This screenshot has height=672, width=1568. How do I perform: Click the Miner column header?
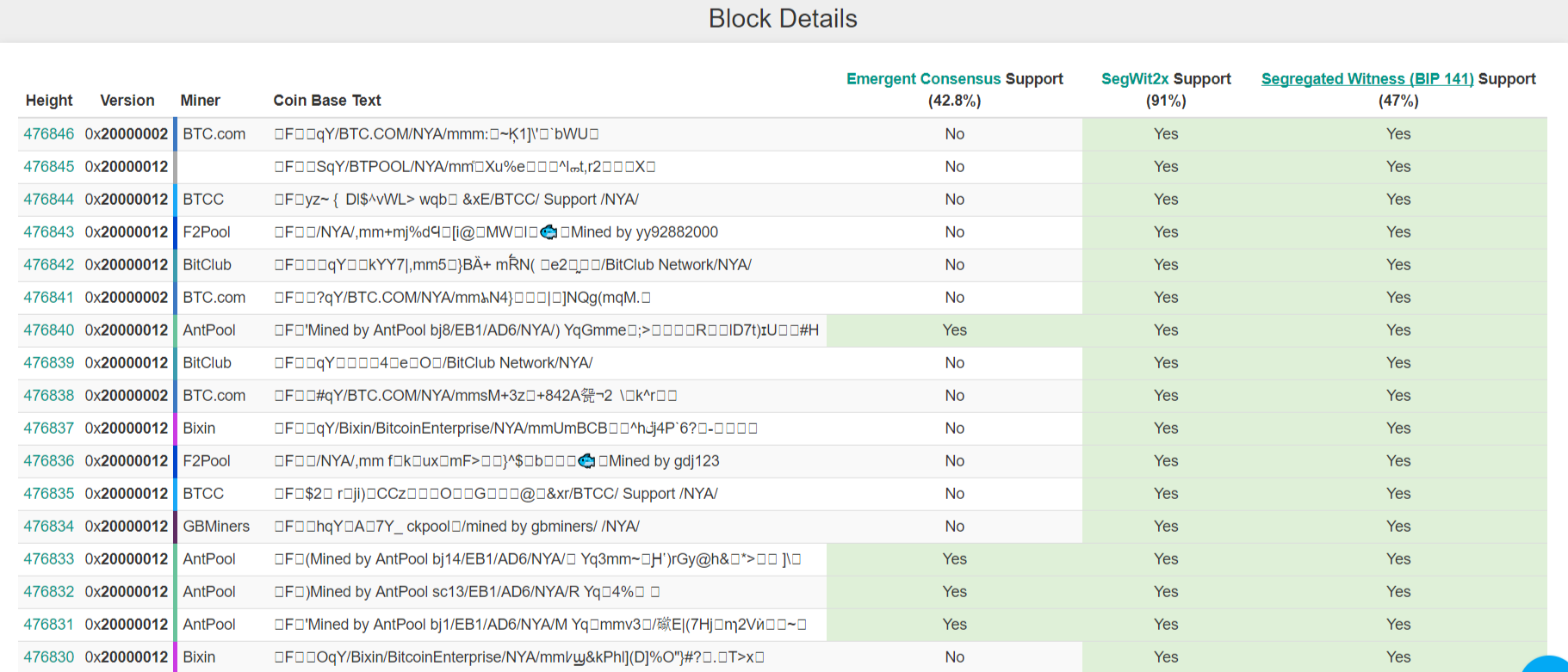200,101
